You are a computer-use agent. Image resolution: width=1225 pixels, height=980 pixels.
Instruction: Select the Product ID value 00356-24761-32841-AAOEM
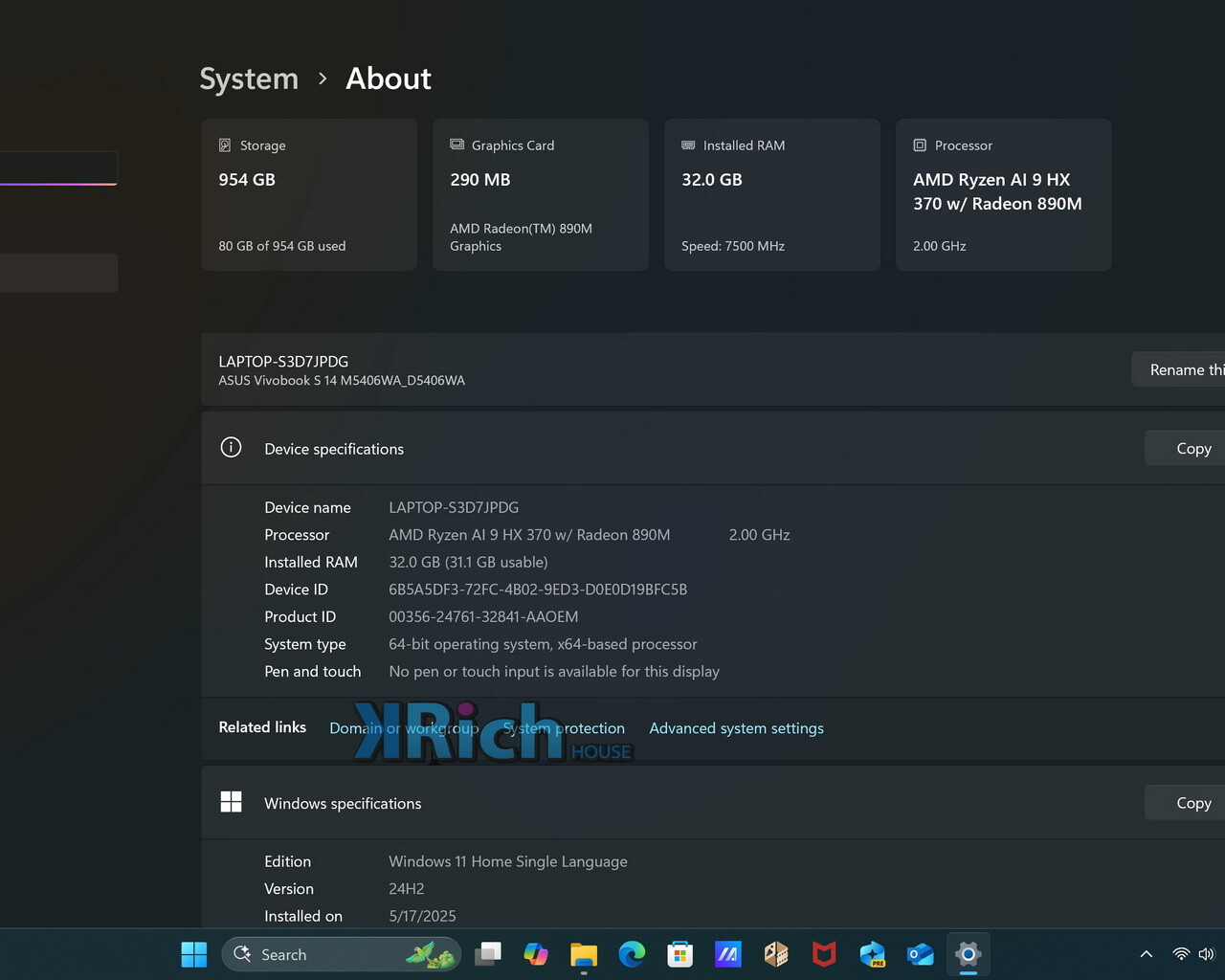[483, 616]
